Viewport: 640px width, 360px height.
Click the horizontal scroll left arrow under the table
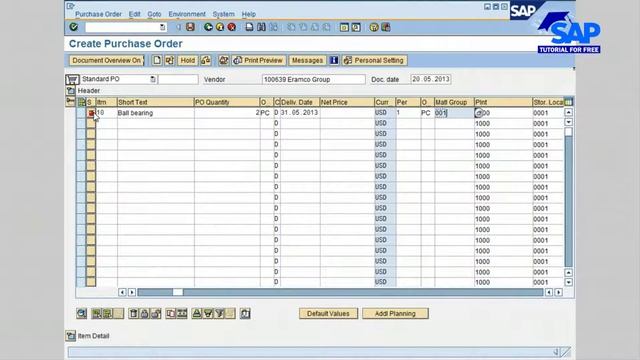click(x=122, y=292)
